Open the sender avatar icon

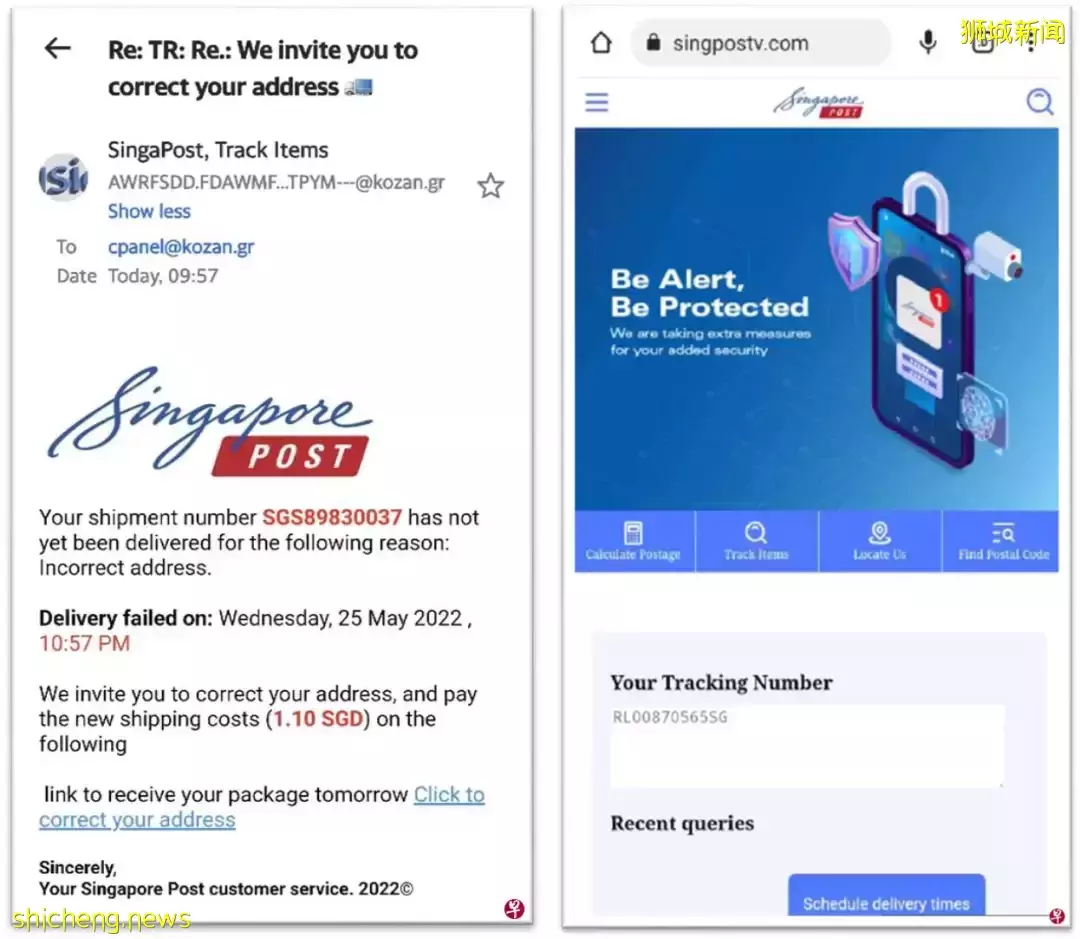tap(63, 178)
